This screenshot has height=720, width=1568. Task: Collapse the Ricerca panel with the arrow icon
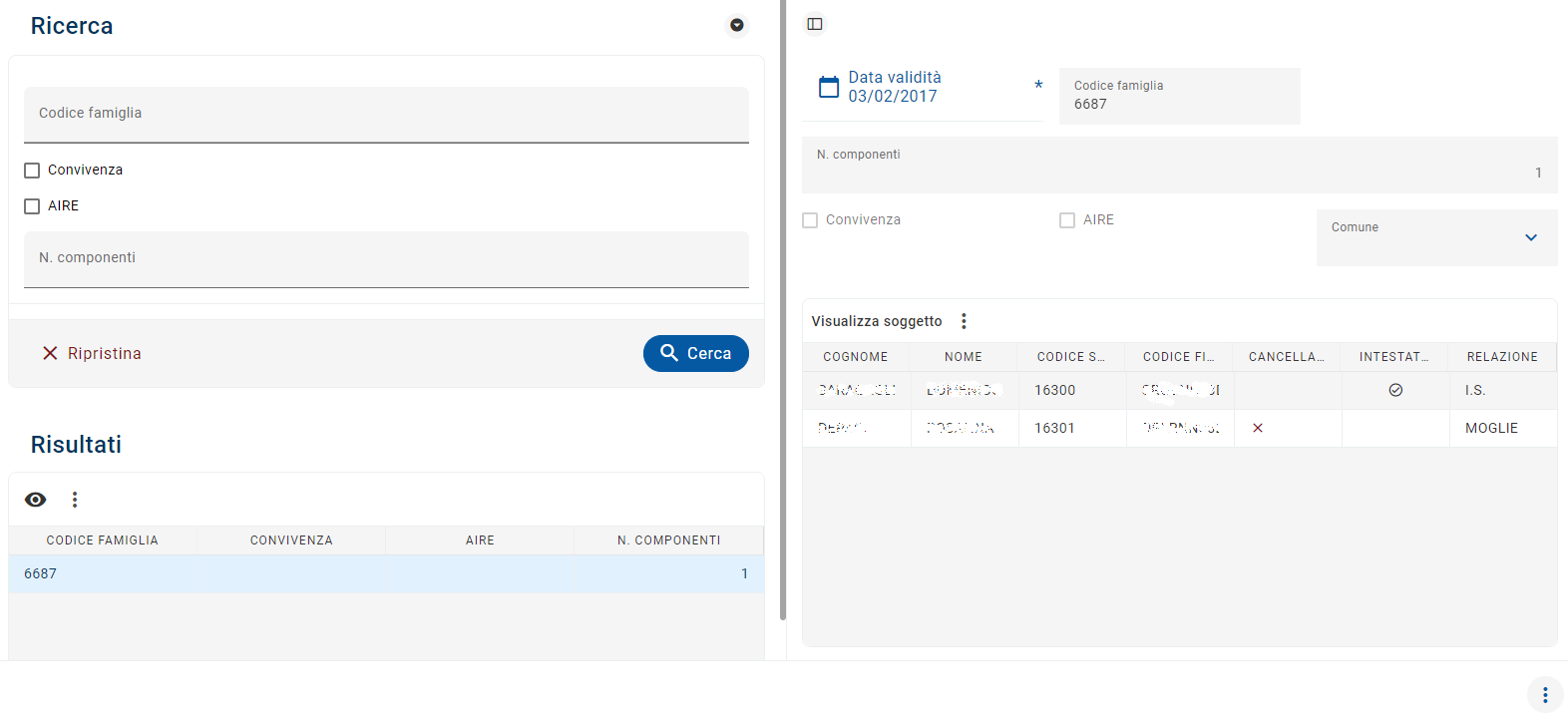click(x=737, y=25)
